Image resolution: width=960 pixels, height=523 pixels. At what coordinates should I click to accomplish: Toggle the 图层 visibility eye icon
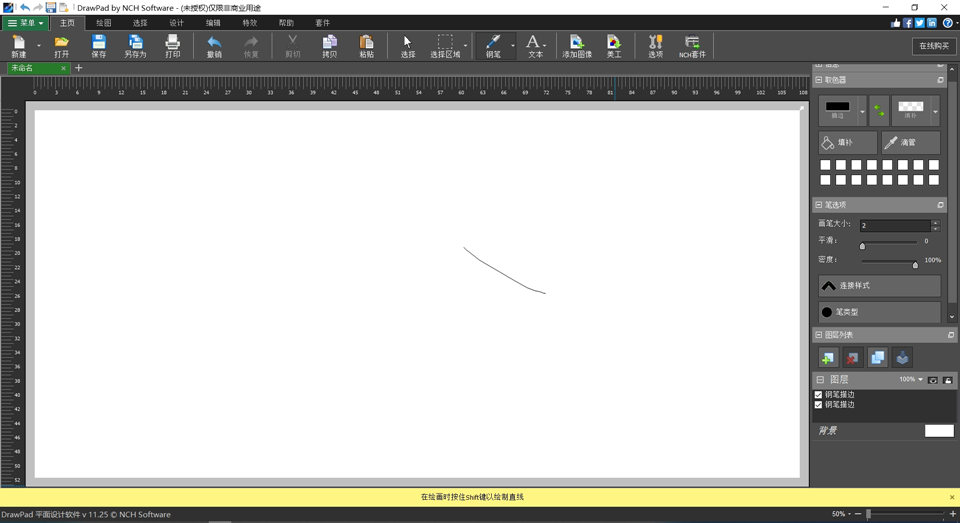pyautogui.click(x=932, y=380)
